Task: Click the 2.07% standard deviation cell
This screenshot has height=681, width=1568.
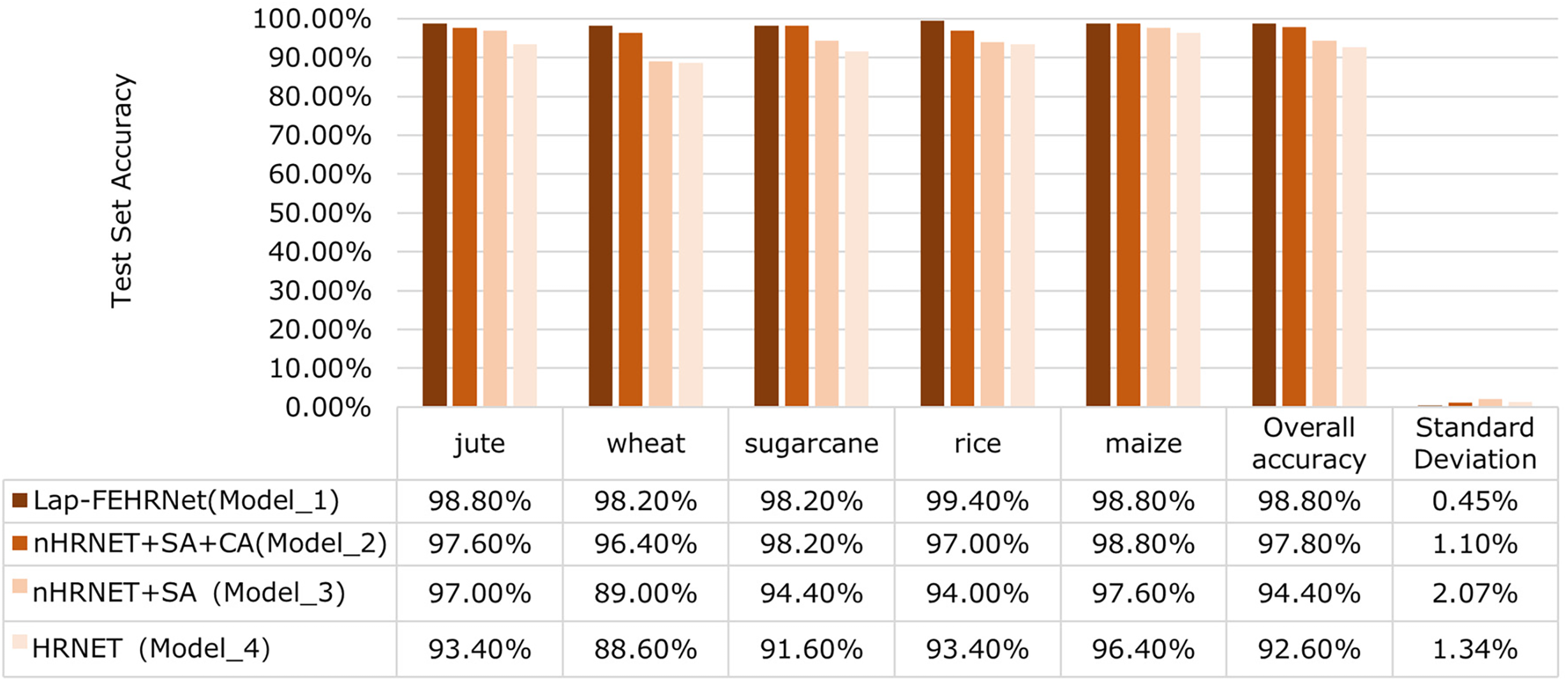Action: 1475,594
